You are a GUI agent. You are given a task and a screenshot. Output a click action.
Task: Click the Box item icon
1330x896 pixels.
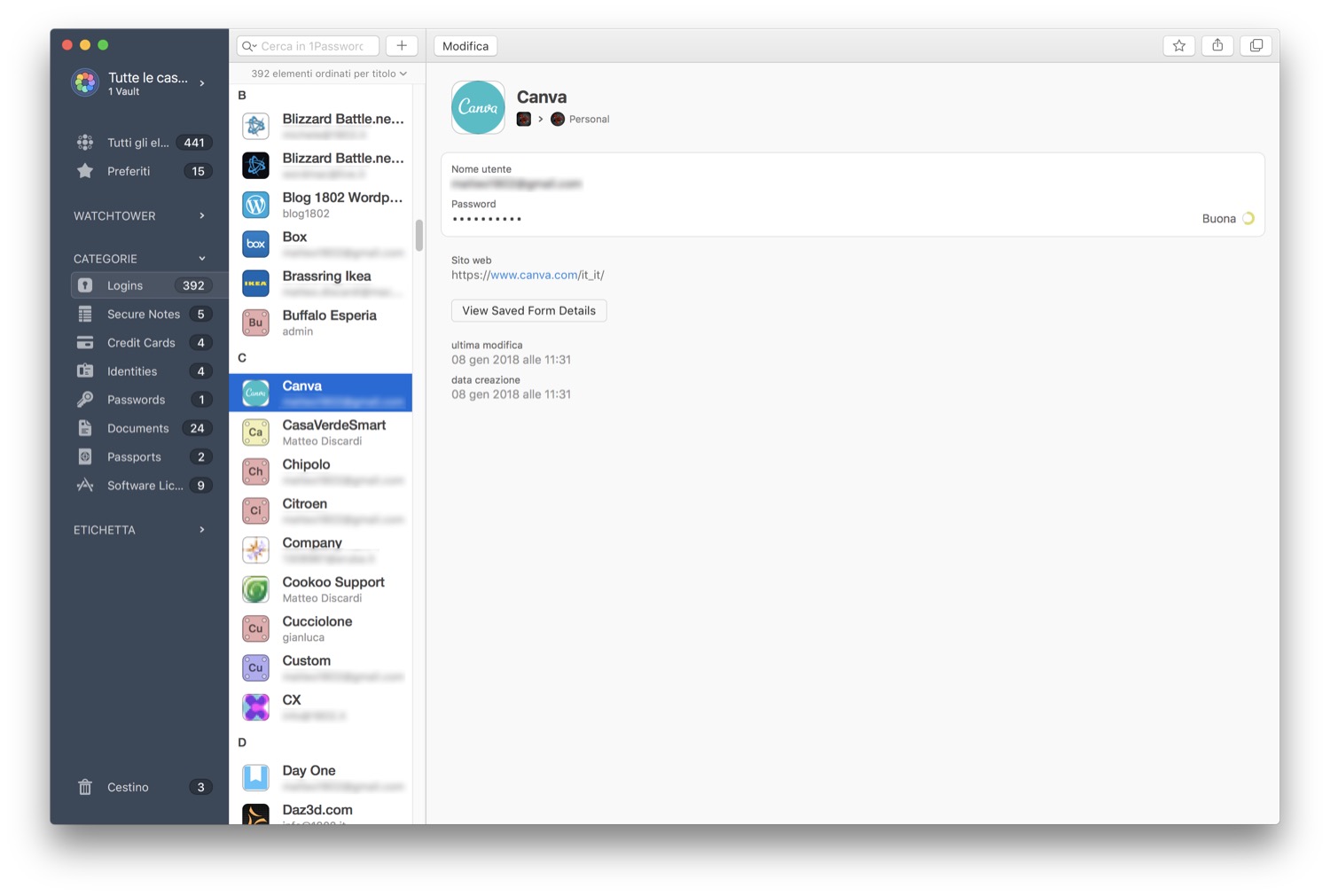tap(256, 244)
